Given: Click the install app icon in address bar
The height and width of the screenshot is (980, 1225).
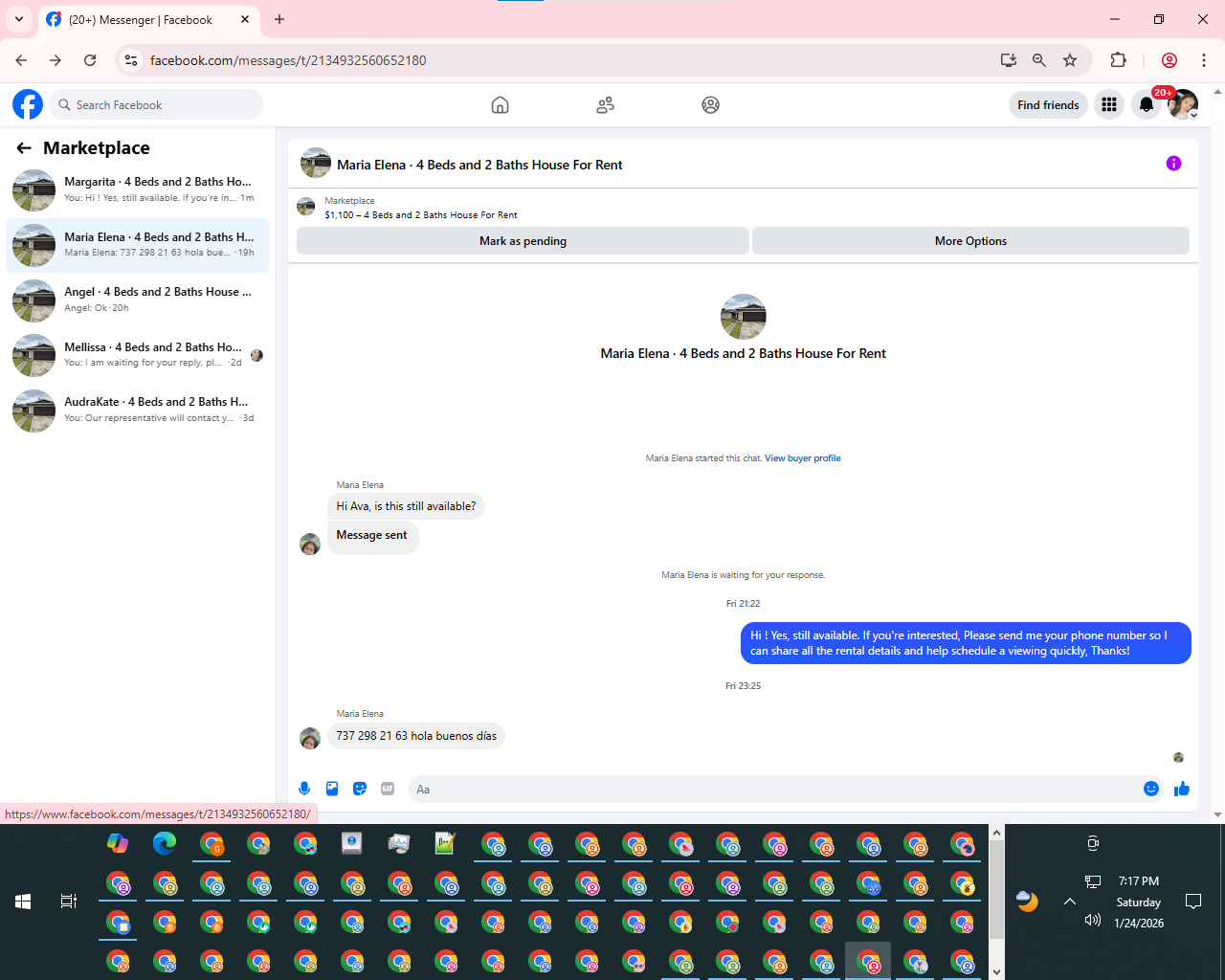Looking at the screenshot, I should (x=1009, y=60).
